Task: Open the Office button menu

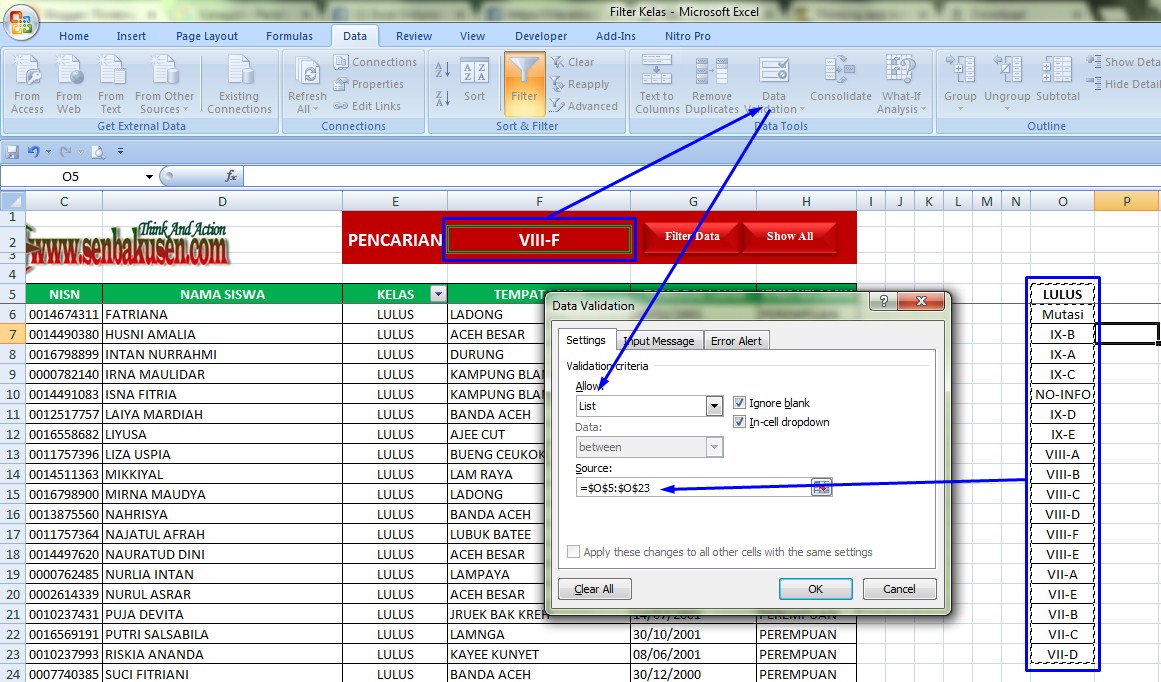Action: click(x=21, y=23)
